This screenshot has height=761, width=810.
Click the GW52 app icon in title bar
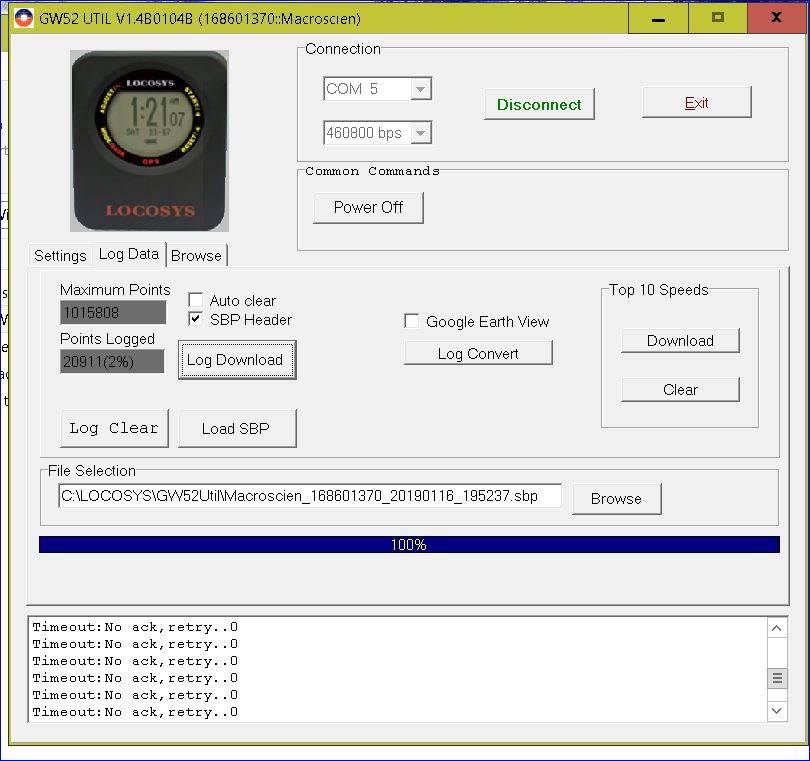22,18
